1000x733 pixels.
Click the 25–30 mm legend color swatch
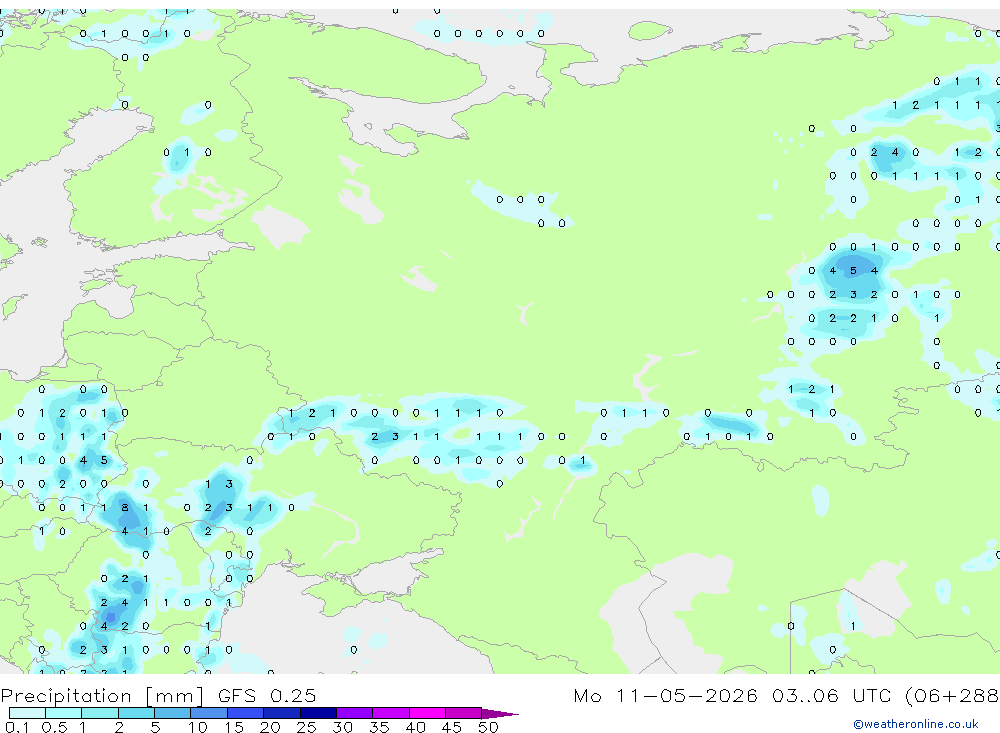[x=318, y=713]
